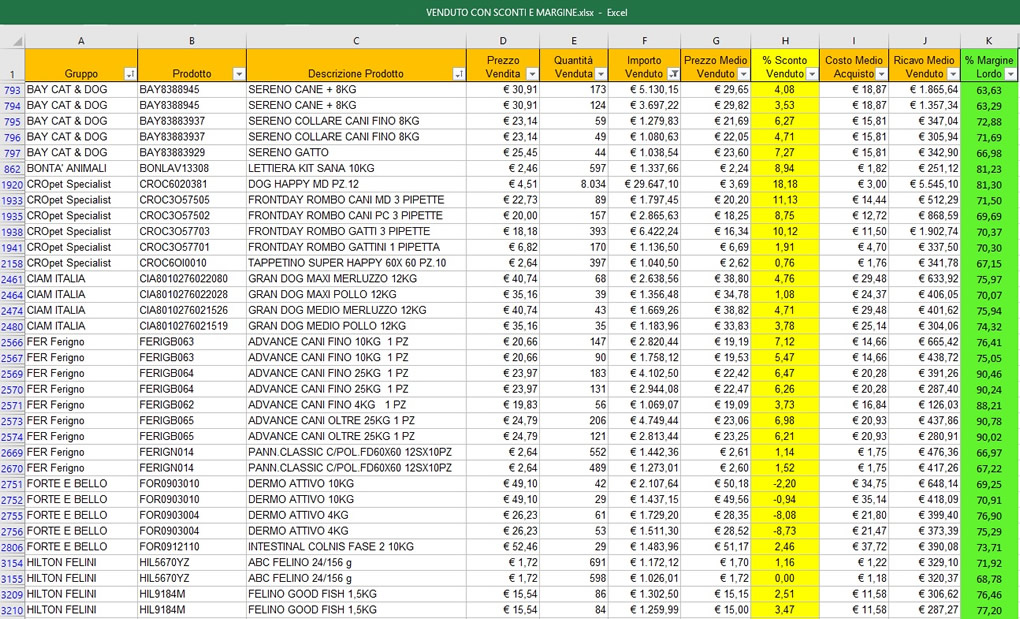Select product code FOR0912110
The height and width of the screenshot is (619, 1020).
(192, 547)
